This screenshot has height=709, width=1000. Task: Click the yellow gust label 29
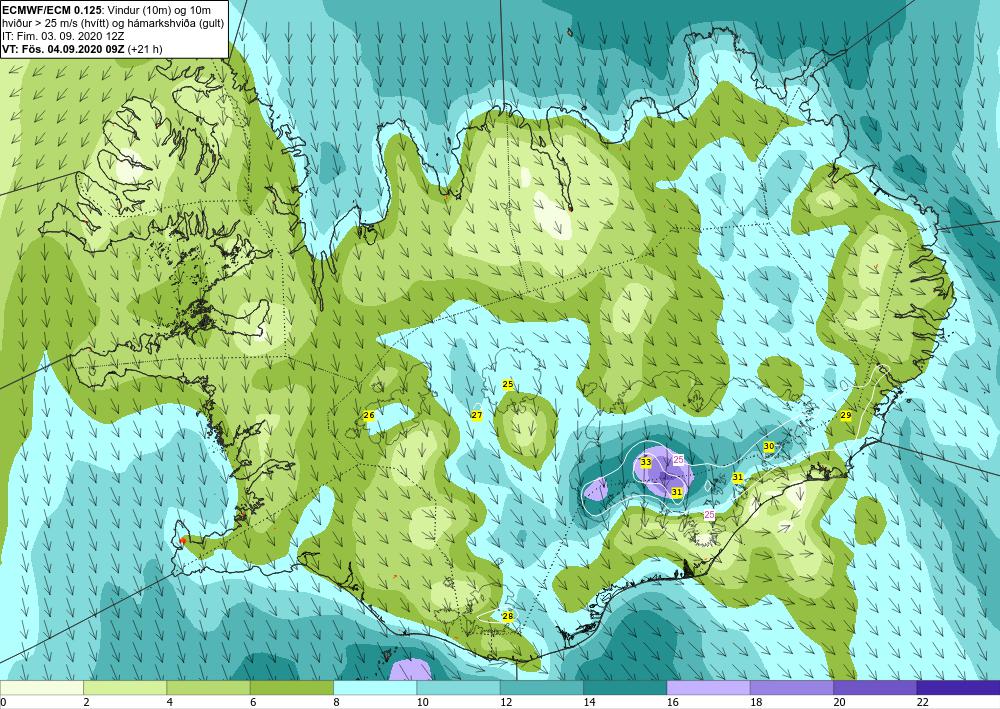click(x=846, y=415)
